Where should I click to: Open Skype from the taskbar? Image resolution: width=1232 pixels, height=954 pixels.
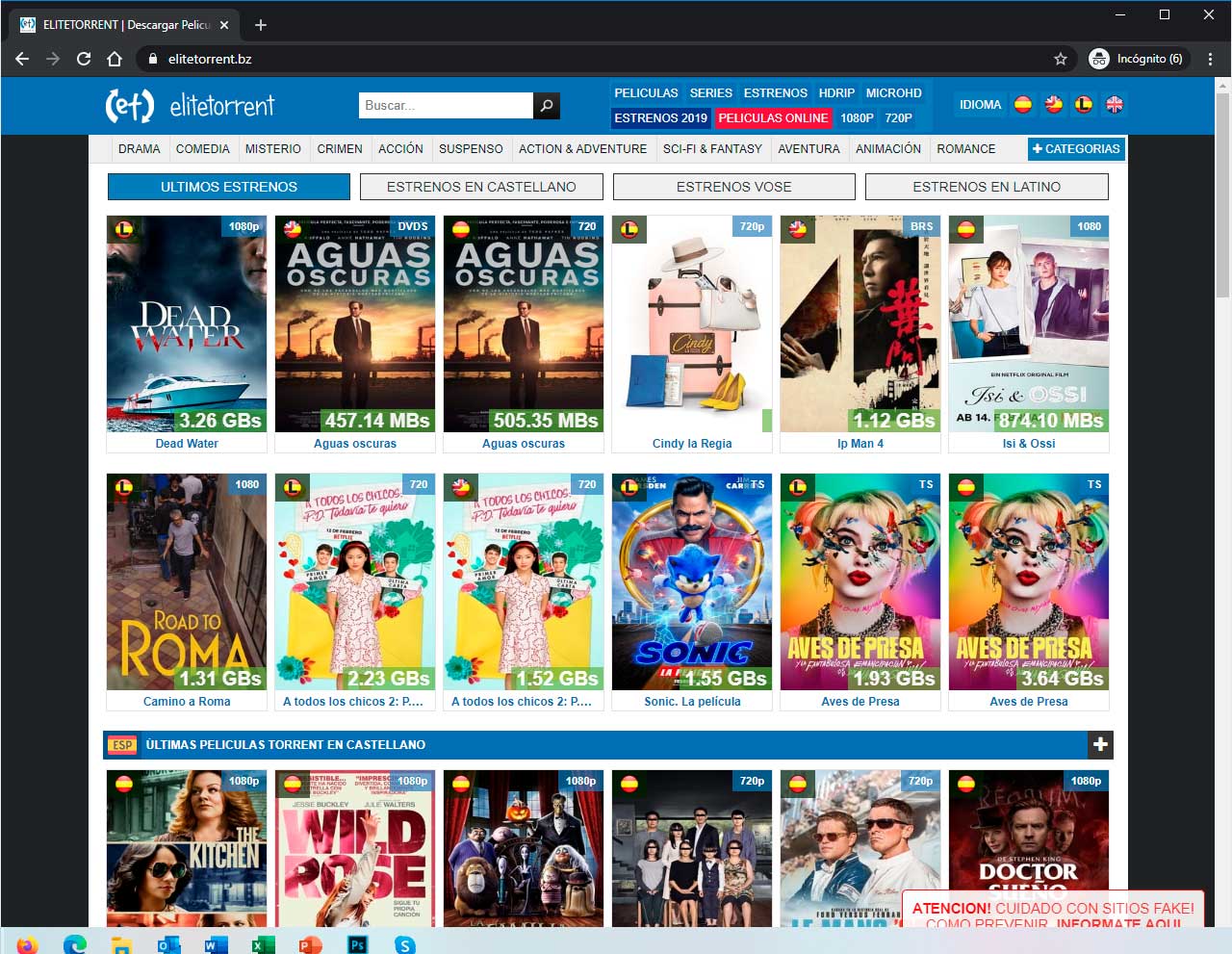[x=404, y=944]
